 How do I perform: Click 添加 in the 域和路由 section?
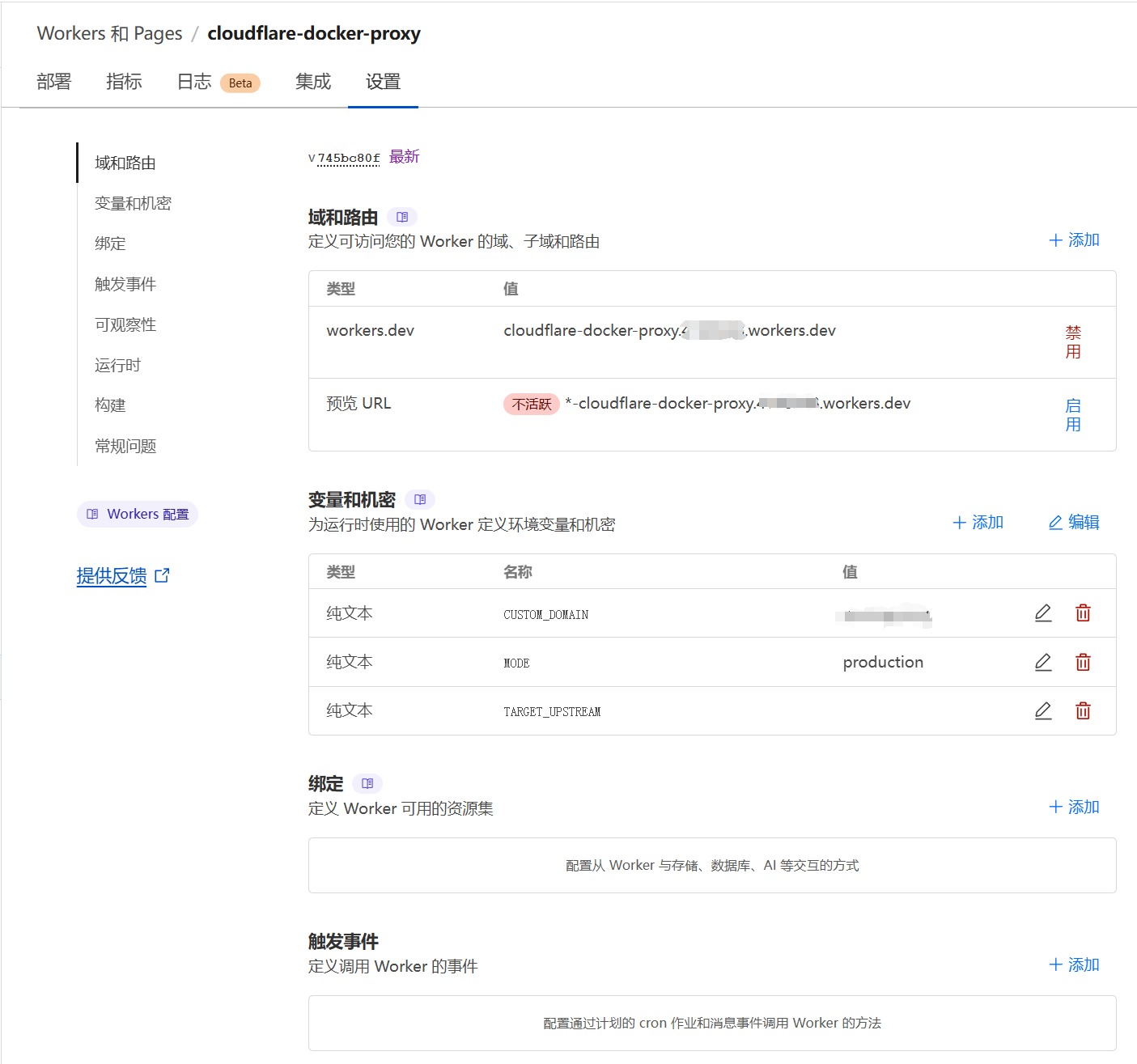tap(1074, 240)
